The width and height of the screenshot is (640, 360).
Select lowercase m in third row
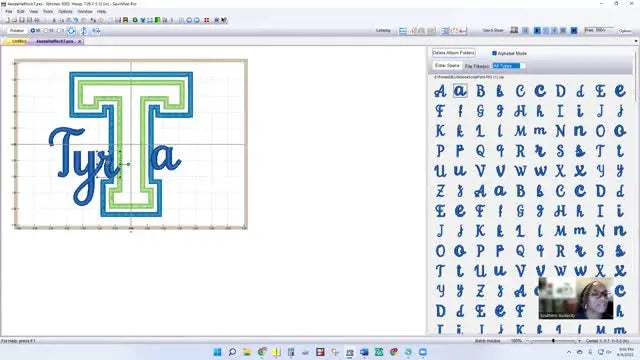(x=540, y=131)
